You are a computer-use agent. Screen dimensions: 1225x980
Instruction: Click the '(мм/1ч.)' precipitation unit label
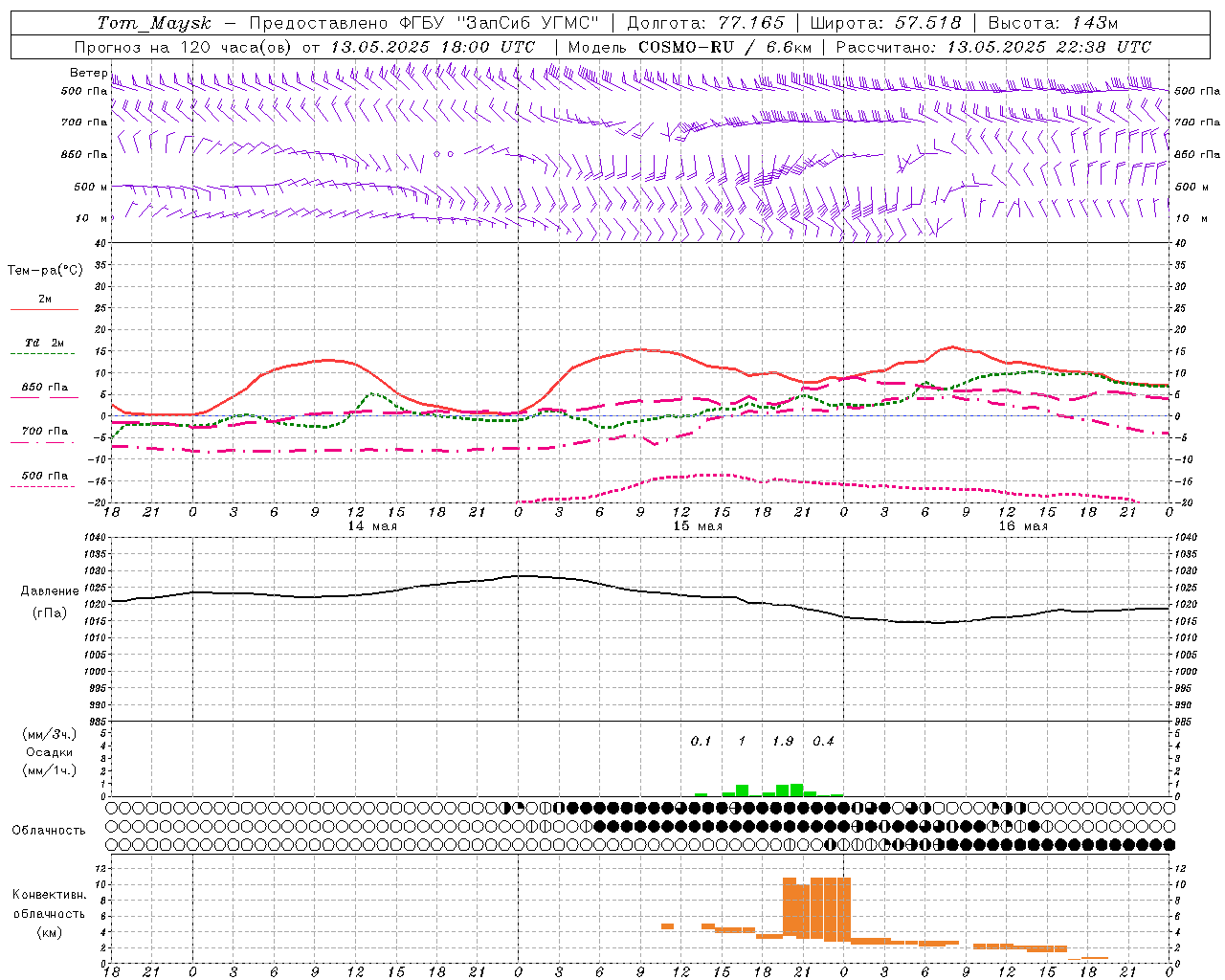(x=50, y=770)
